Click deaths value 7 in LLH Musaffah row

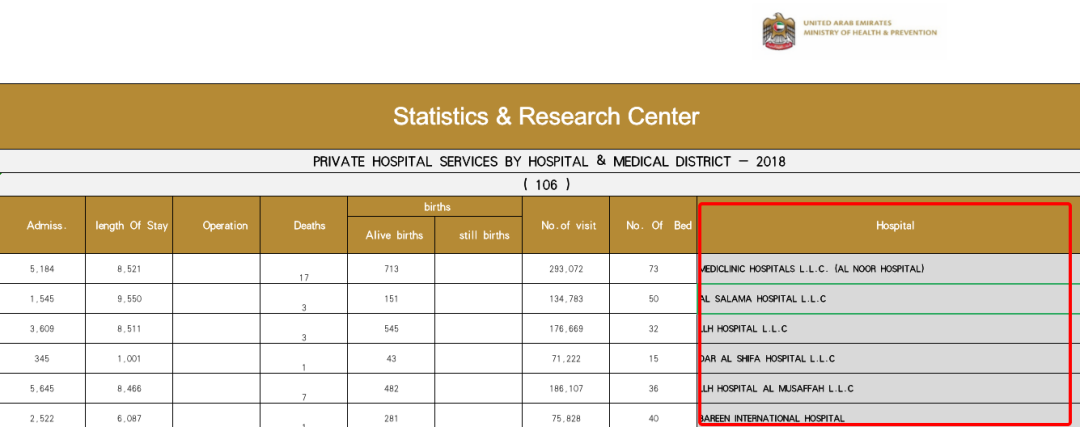coord(304,397)
